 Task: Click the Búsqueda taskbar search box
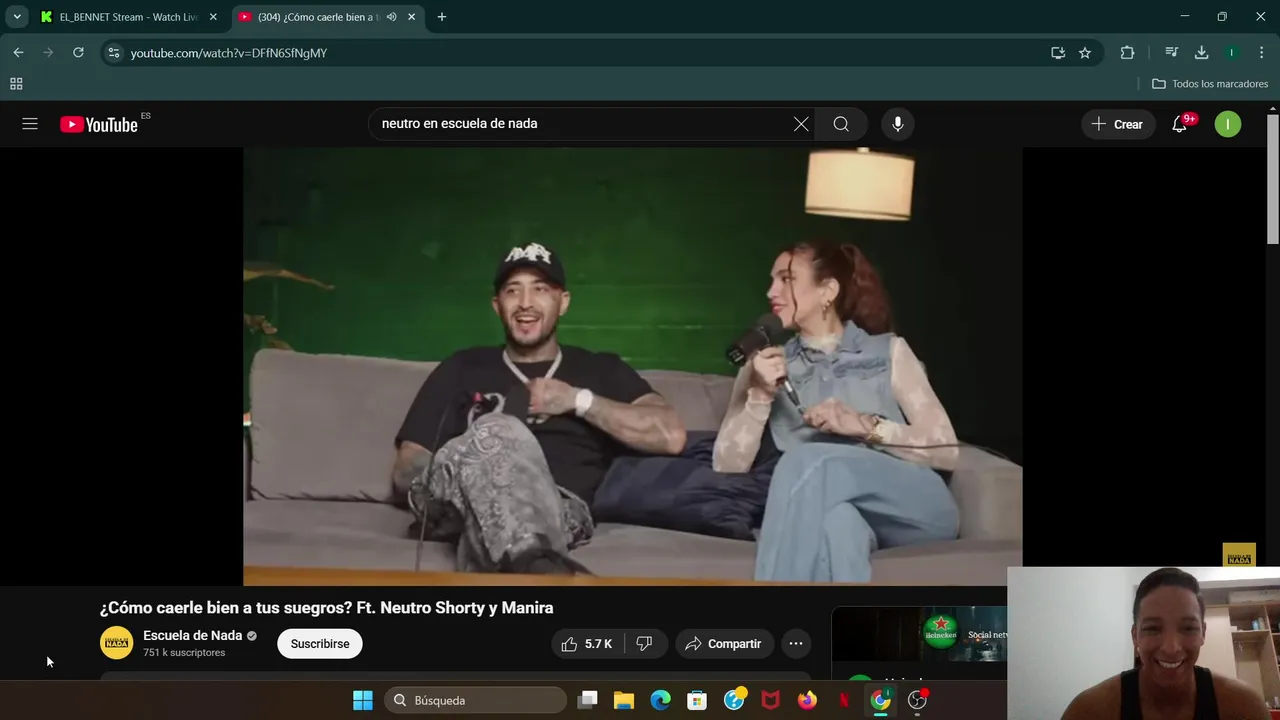(x=475, y=700)
